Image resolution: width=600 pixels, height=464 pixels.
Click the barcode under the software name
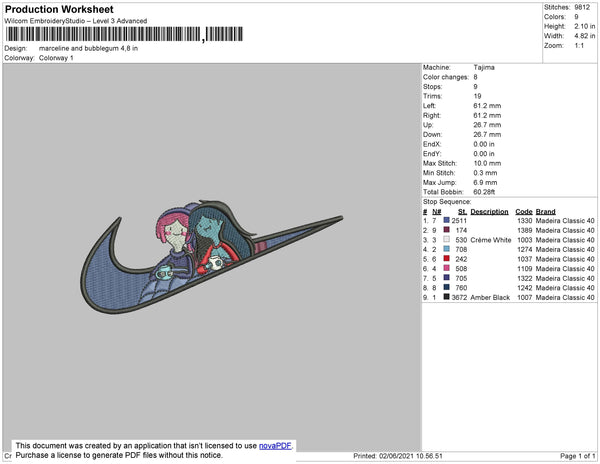tap(124, 34)
